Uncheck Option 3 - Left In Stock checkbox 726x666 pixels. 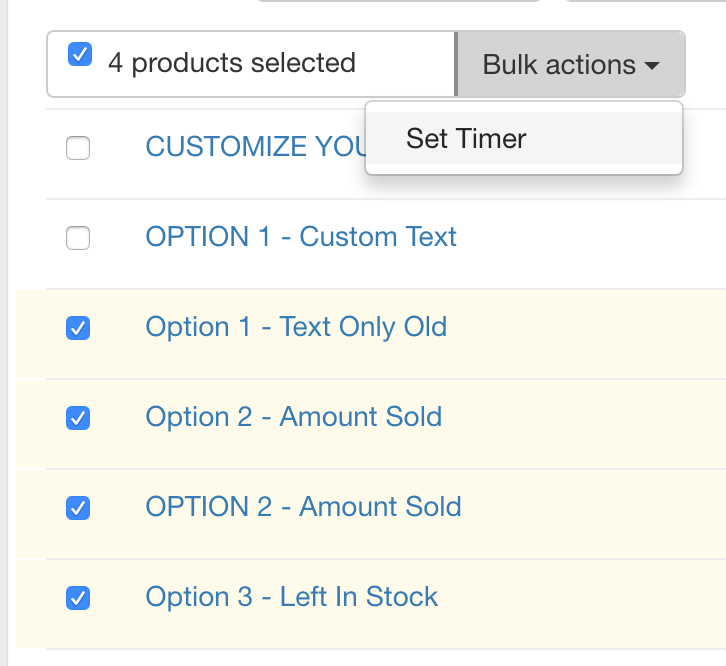(78, 598)
